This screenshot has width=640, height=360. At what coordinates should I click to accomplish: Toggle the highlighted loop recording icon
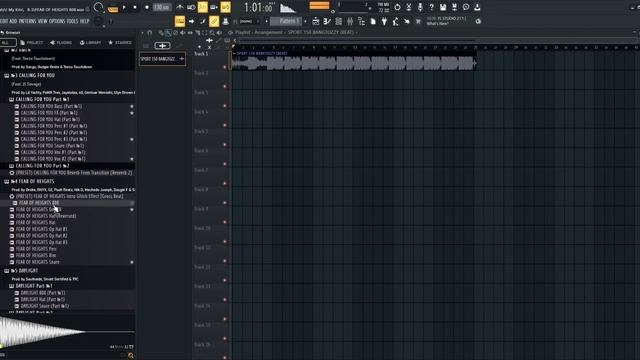pyautogui.click(x=225, y=7)
